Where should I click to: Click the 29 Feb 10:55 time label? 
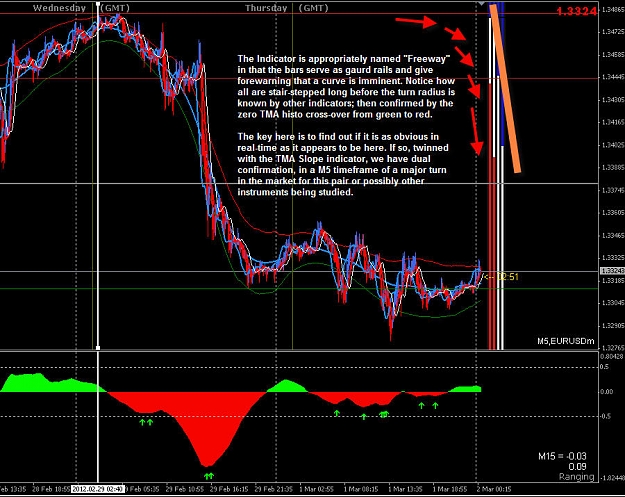tap(185, 489)
